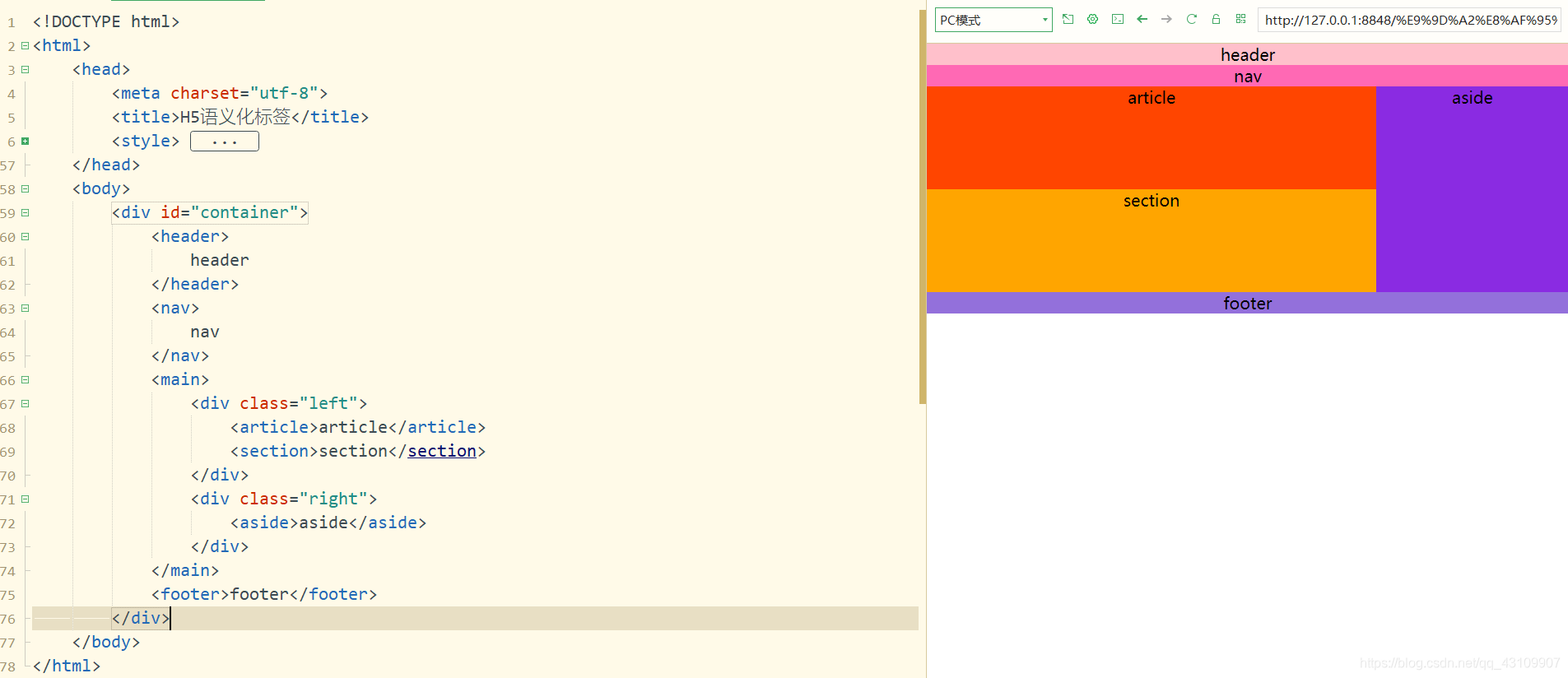Collapse the main block on line 66
The width and height of the screenshot is (1568, 678).
click(x=25, y=379)
